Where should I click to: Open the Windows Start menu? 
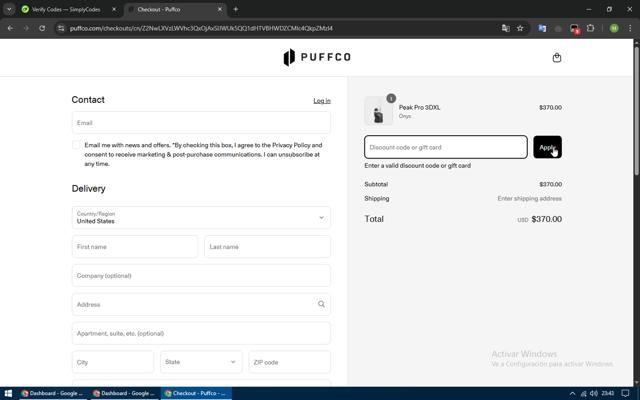[8, 393]
